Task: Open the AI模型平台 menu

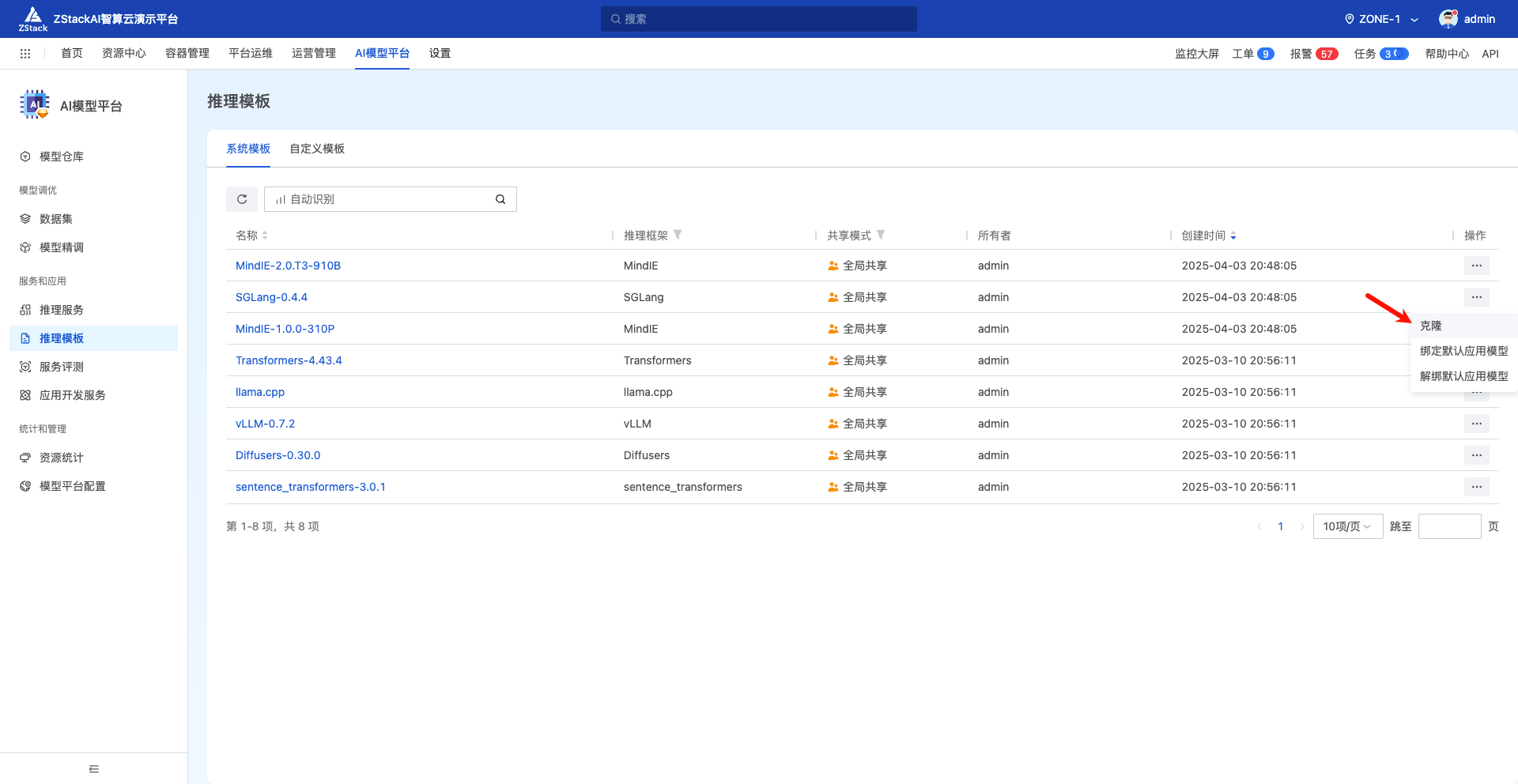Action: (x=382, y=53)
